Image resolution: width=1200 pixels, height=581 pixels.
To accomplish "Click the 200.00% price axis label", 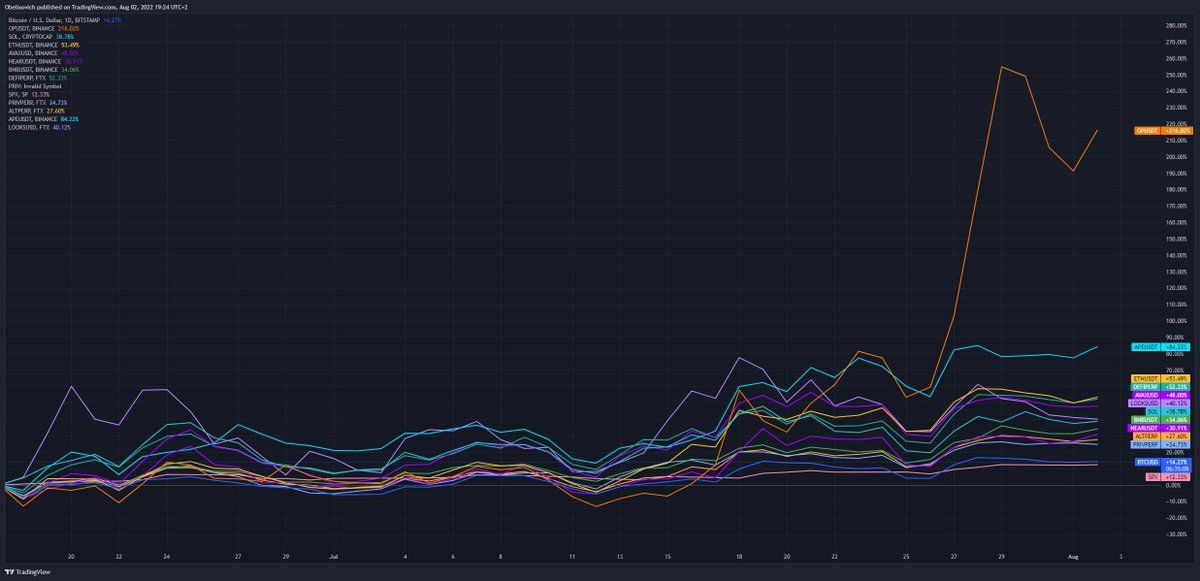I will pyautogui.click(x=1175, y=157).
